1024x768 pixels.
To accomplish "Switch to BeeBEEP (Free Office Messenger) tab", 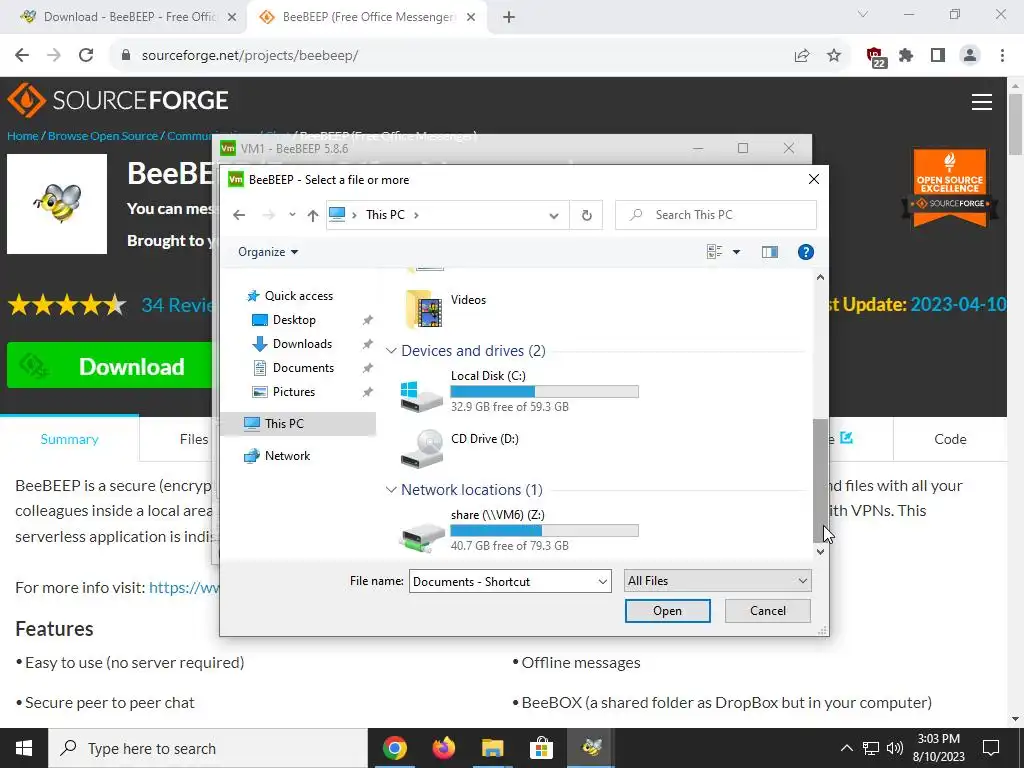I will (x=368, y=17).
